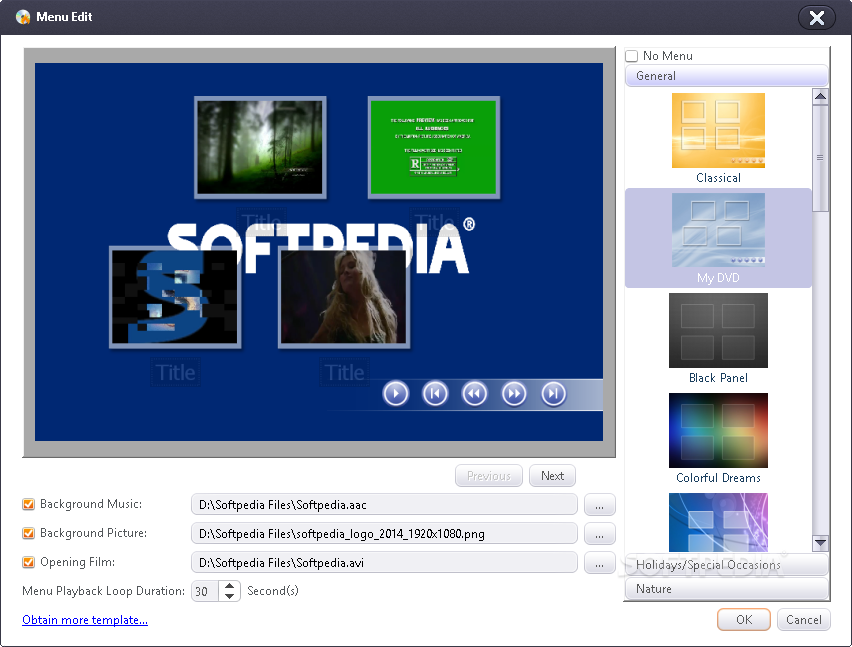The image size is (852, 647).
Task: Toggle the Opening Film checkbox
Action: [x=28, y=562]
